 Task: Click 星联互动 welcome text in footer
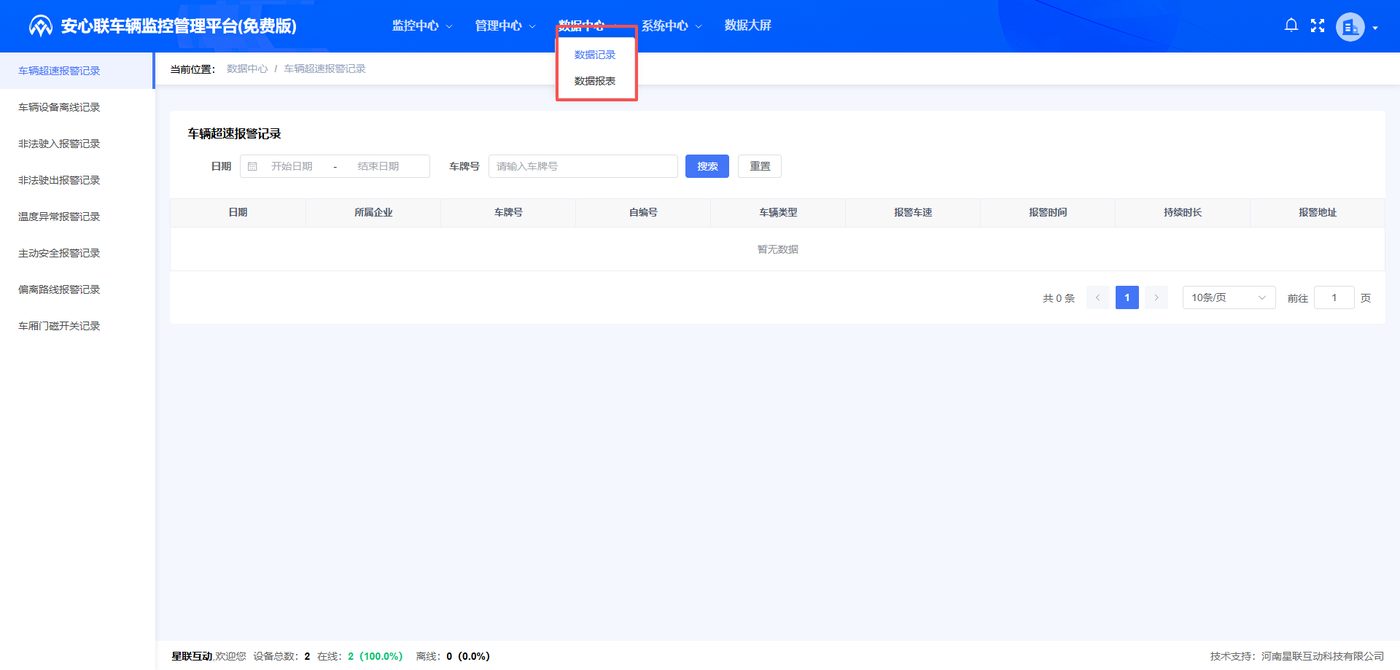click(209, 656)
